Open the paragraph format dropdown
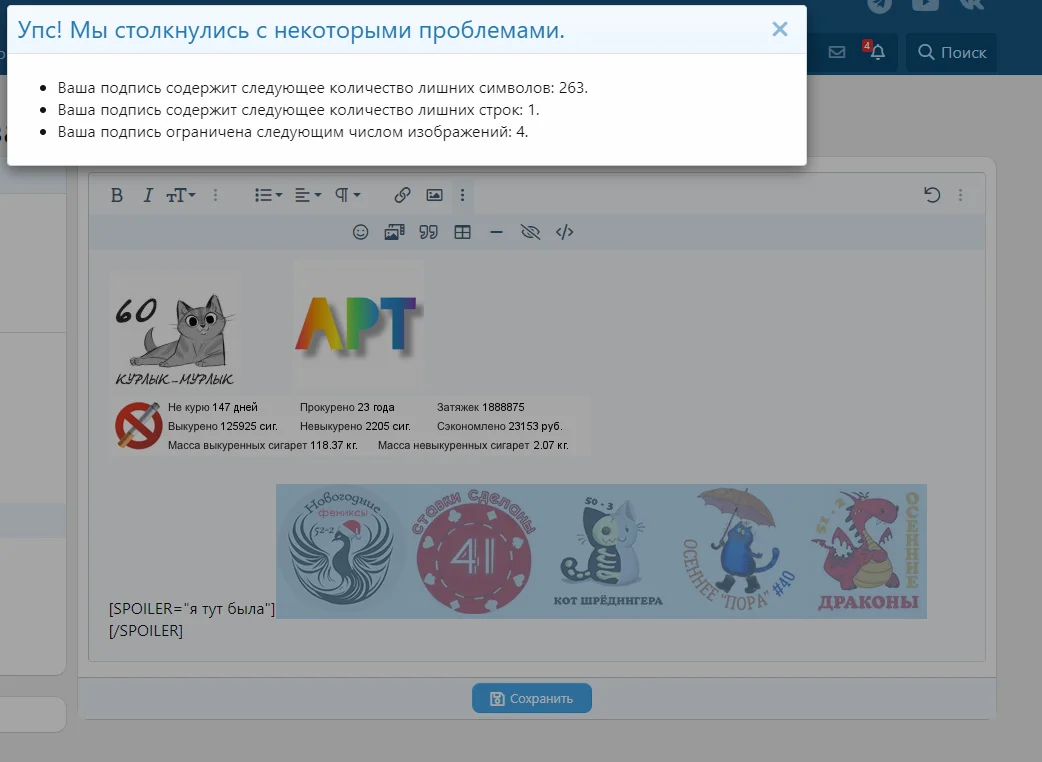Screen dimensions: 1042x762 tap(347, 195)
